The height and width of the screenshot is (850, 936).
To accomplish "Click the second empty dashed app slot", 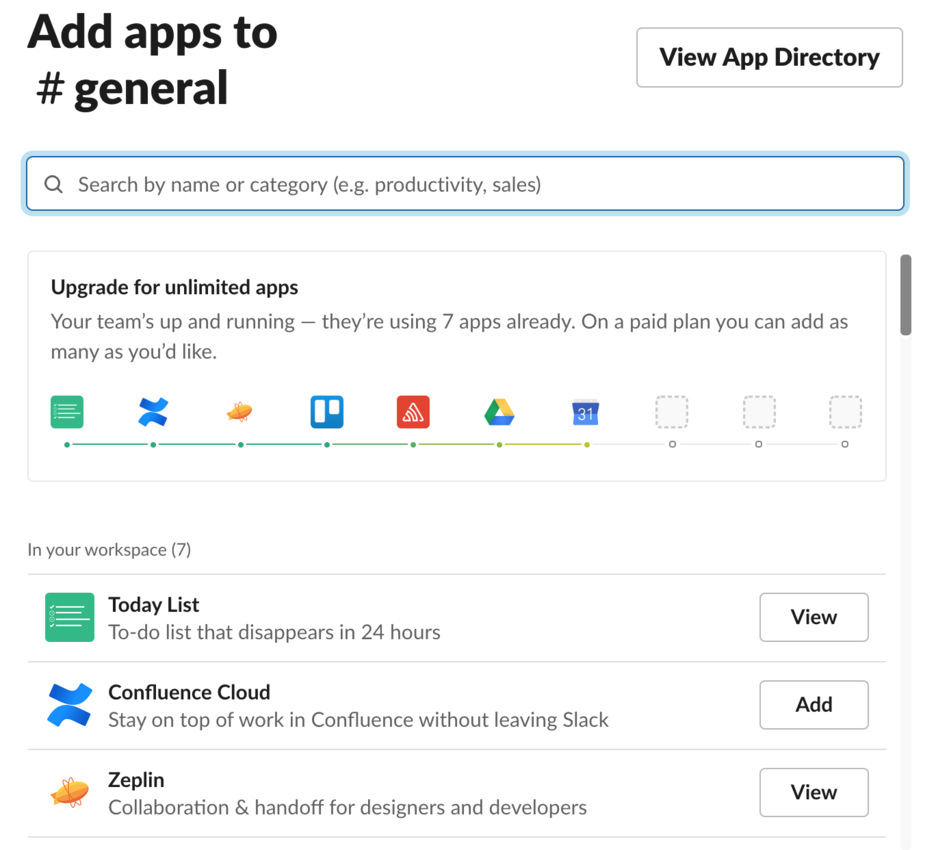I will [x=759, y=412].
